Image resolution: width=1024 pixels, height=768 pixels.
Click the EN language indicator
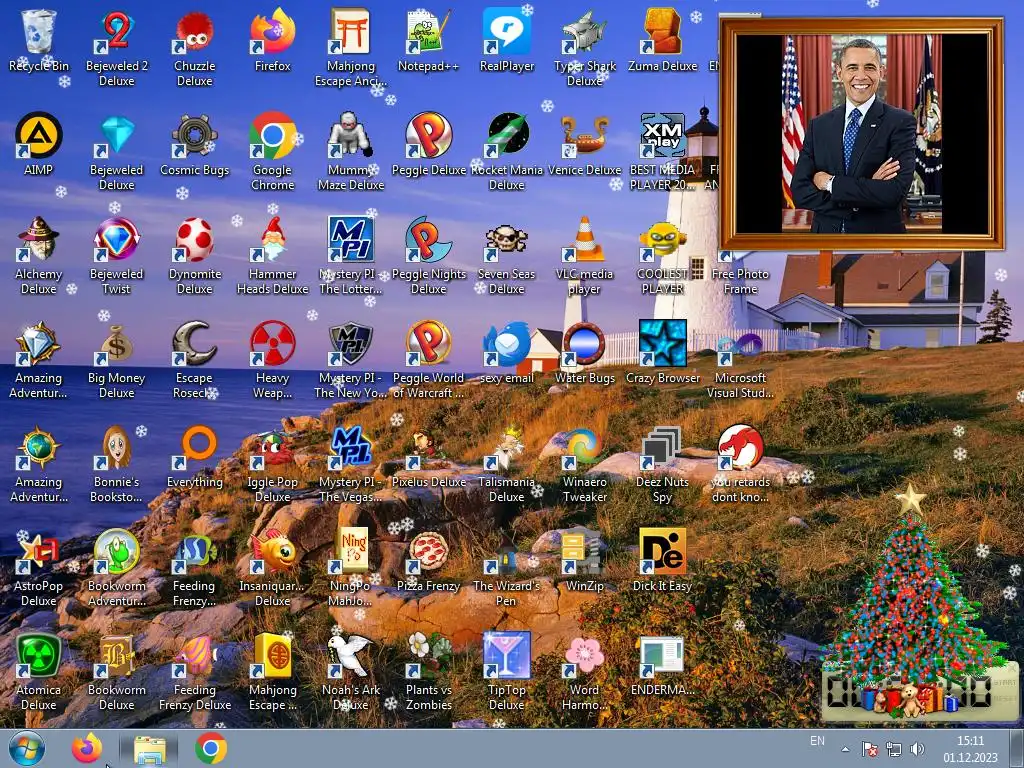(x=817, y=741)
